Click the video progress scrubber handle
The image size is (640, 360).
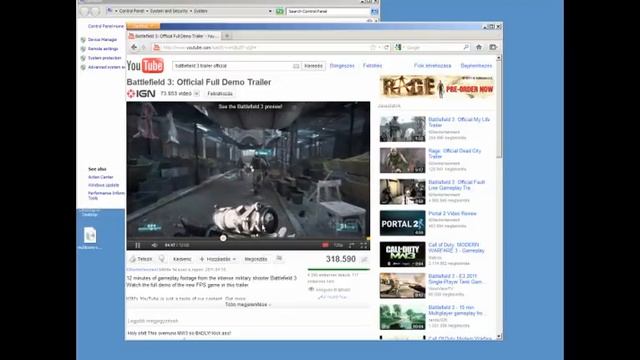tap(223, 238)
